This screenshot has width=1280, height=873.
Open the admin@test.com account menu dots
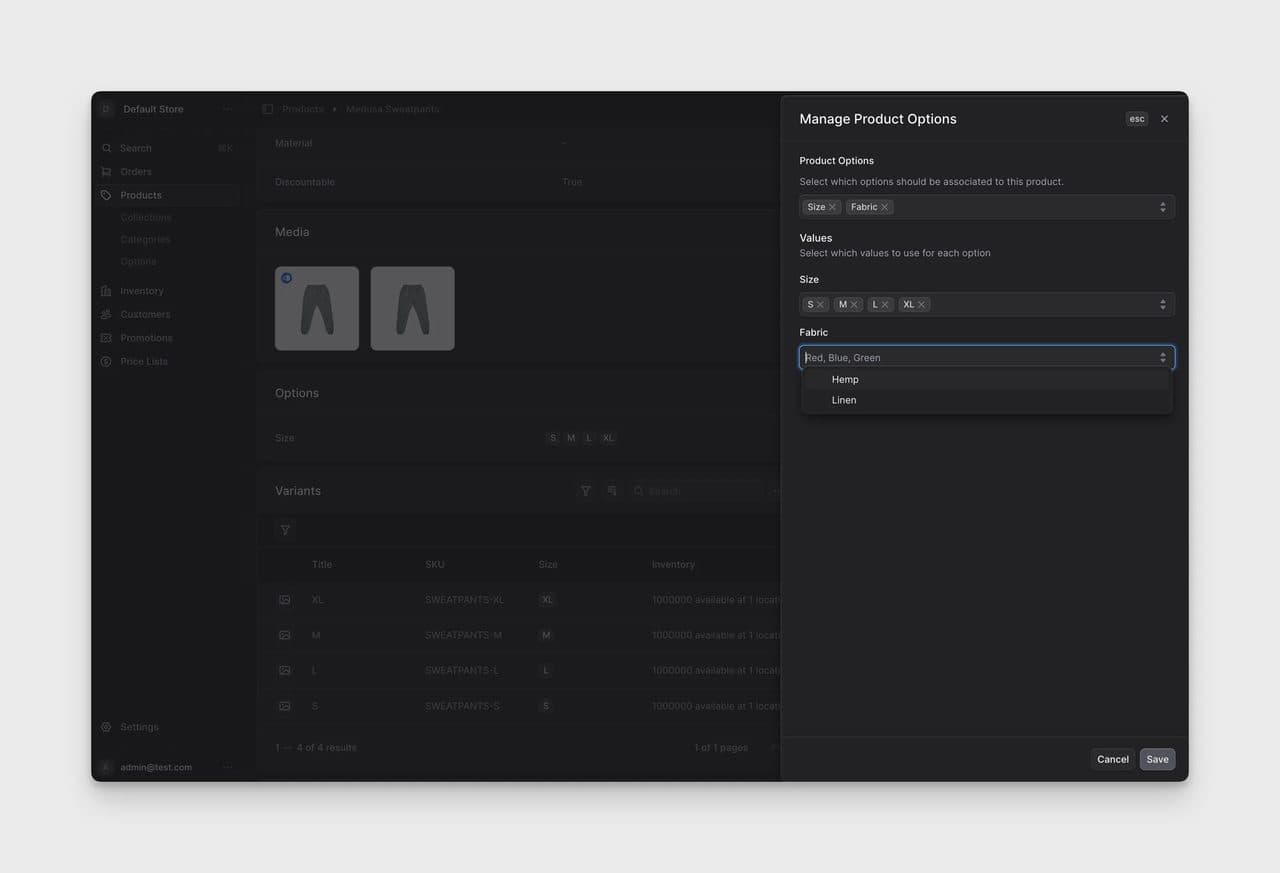pyautogui.click(x=227, y=767)
